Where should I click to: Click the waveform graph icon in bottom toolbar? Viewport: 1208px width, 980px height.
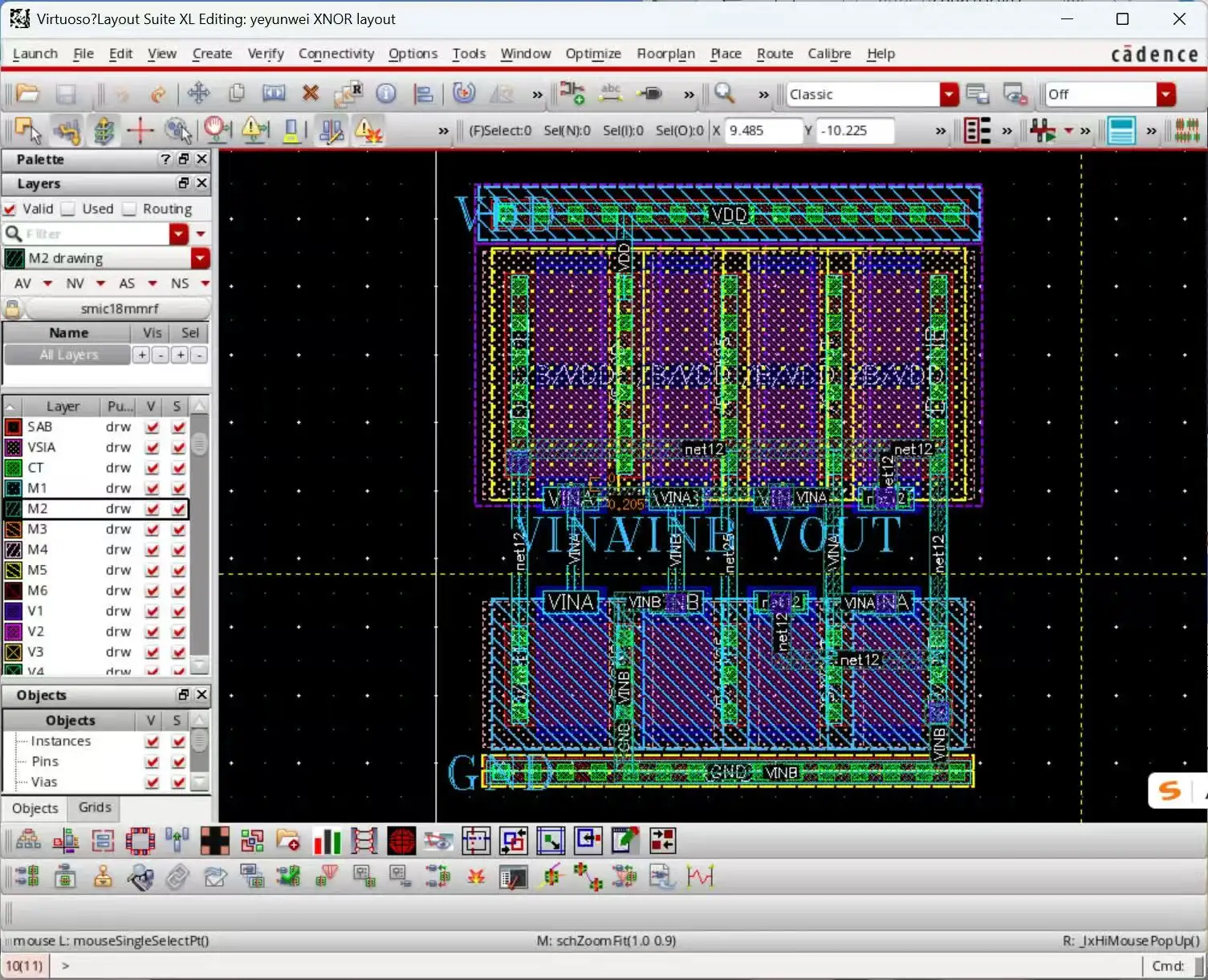pos(700,876)
